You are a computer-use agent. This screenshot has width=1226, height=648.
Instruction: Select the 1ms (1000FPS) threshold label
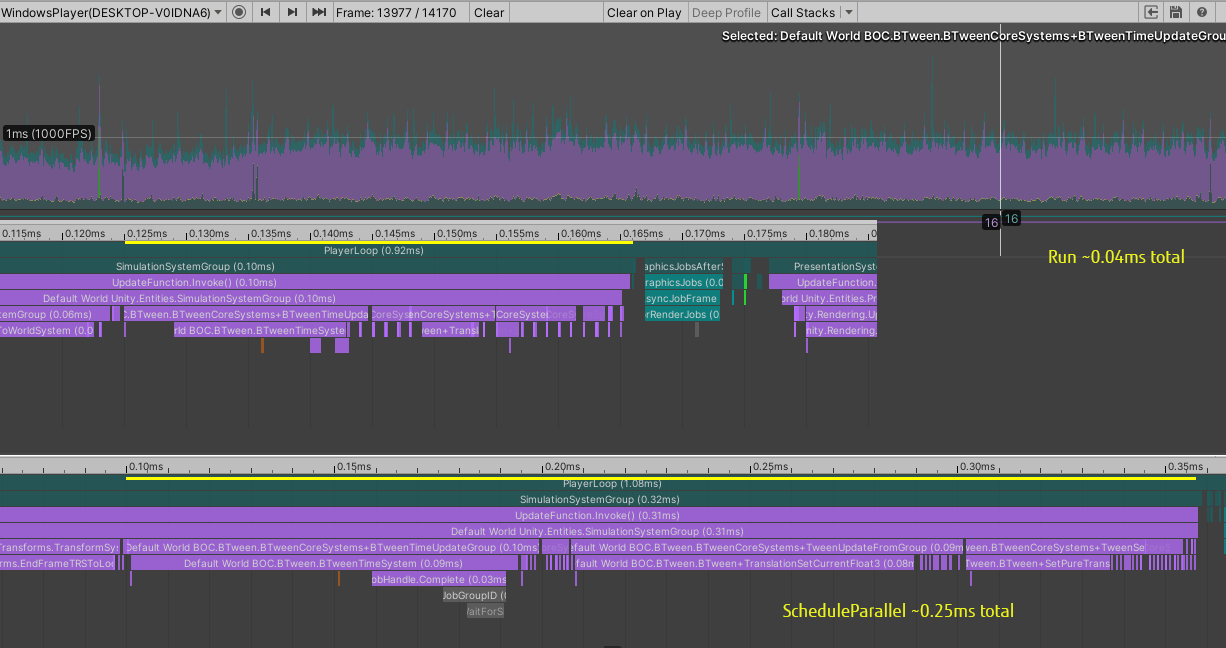click(49, 133)
